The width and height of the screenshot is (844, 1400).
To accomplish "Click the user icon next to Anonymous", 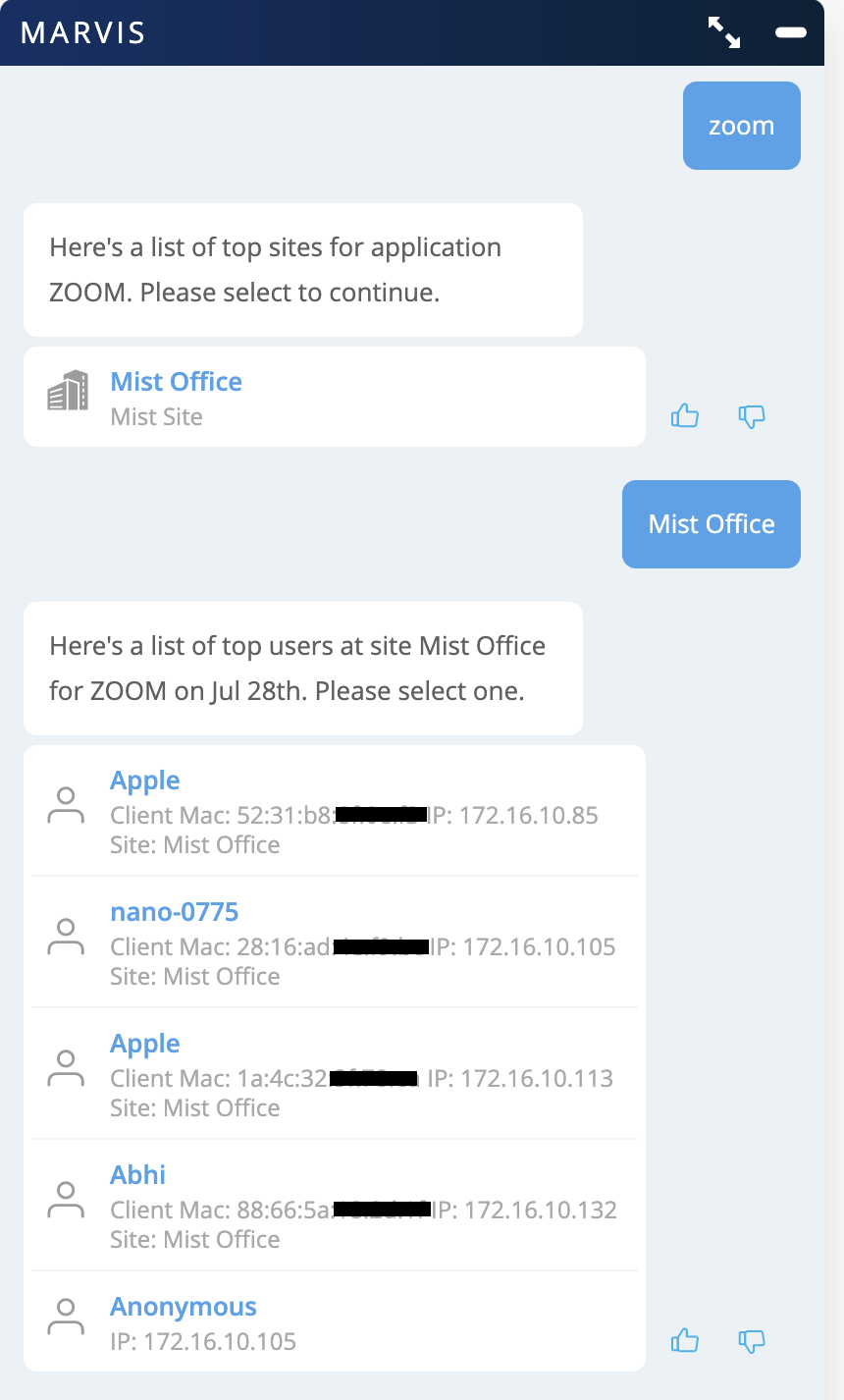I will pos(66,1317).
